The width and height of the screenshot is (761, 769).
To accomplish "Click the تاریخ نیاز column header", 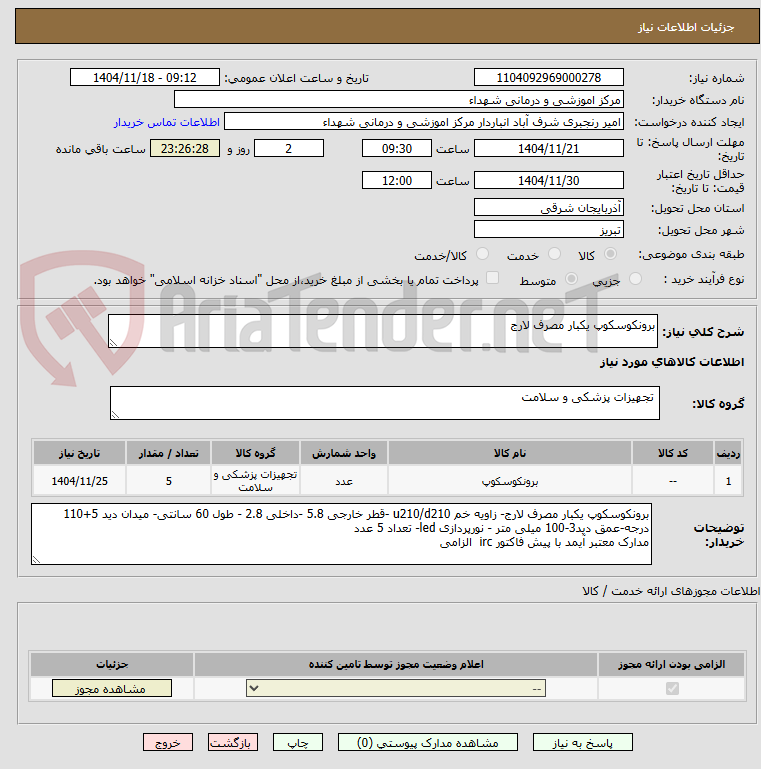I will pos(79,453).
